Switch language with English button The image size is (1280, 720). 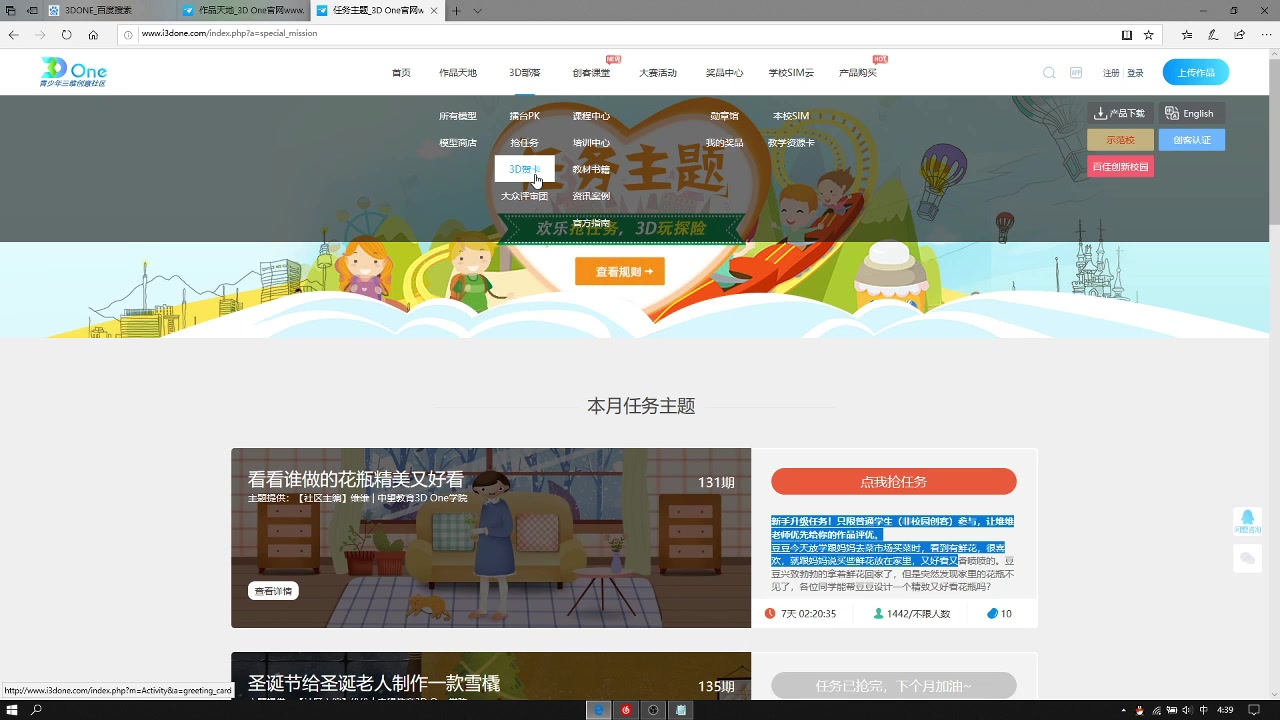tap(1192, 113)
